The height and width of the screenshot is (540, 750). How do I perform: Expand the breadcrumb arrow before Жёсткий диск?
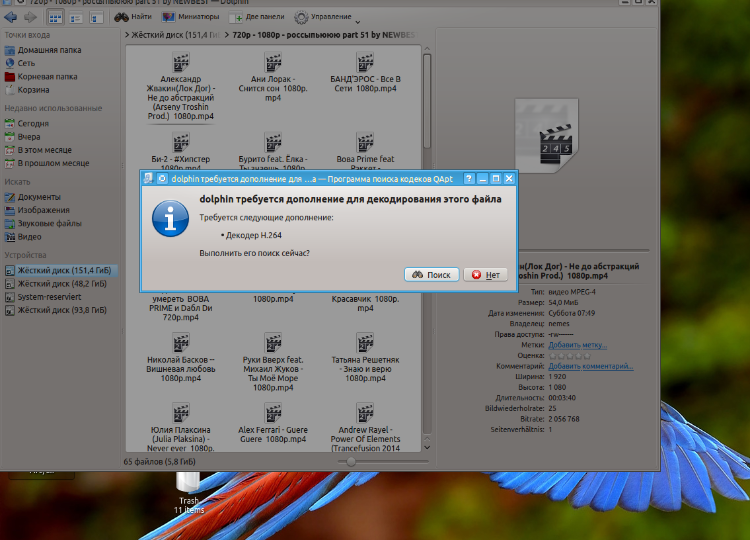(128, 36)
